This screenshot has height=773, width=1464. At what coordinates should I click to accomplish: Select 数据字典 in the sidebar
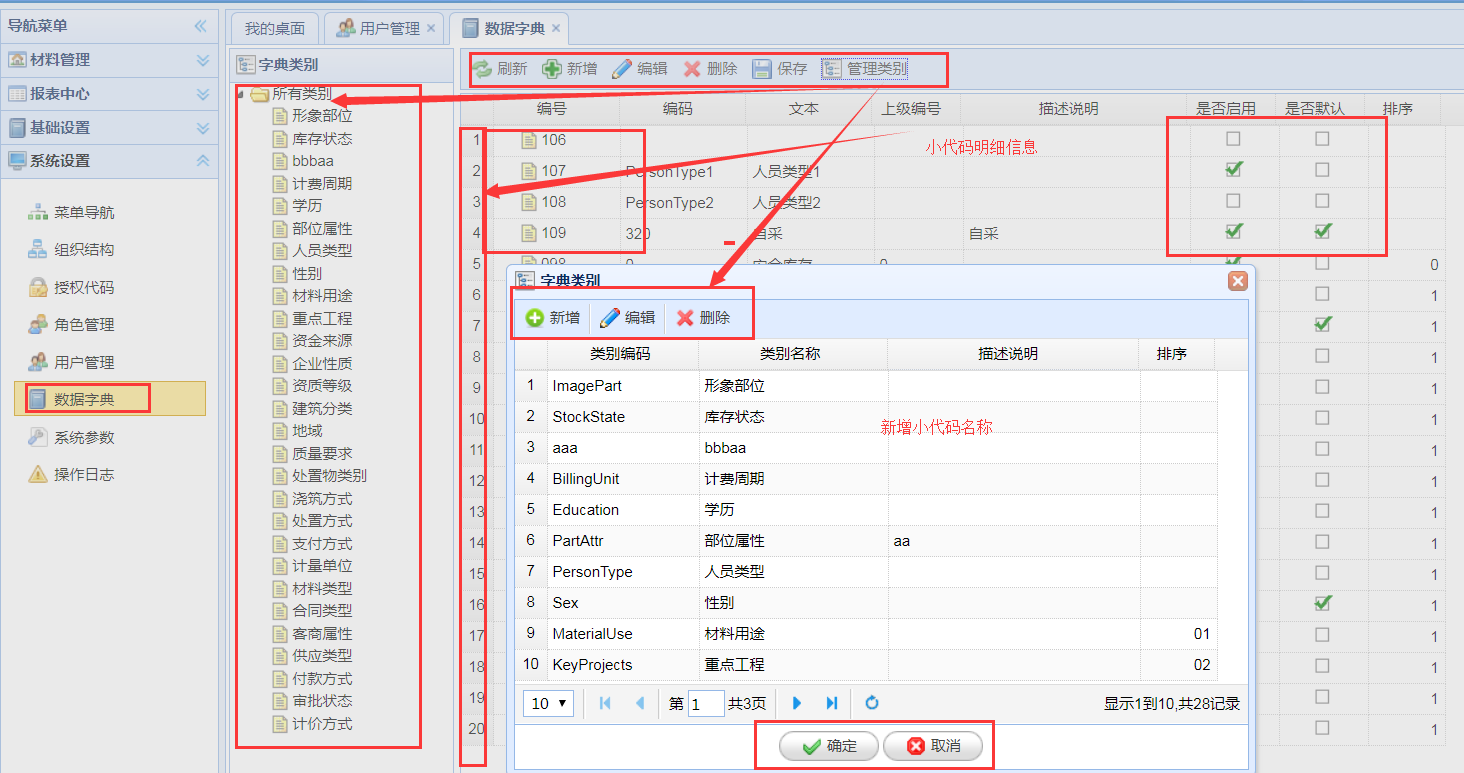(x=110, y=399)
